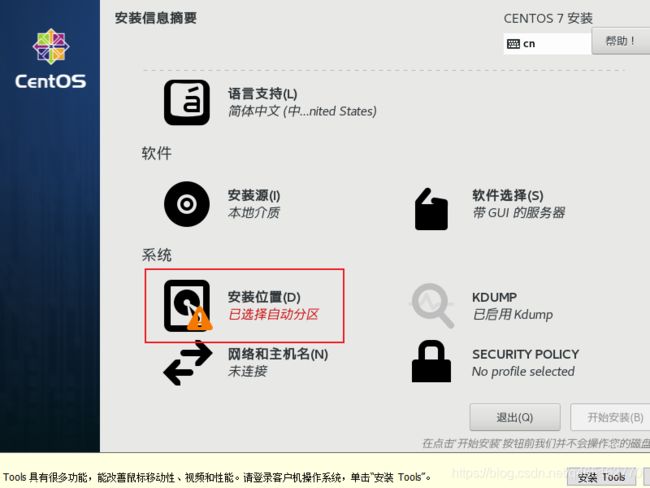Select the 语言支持(L) label
This screenshot has height=488, width=650.
point(262,94)
